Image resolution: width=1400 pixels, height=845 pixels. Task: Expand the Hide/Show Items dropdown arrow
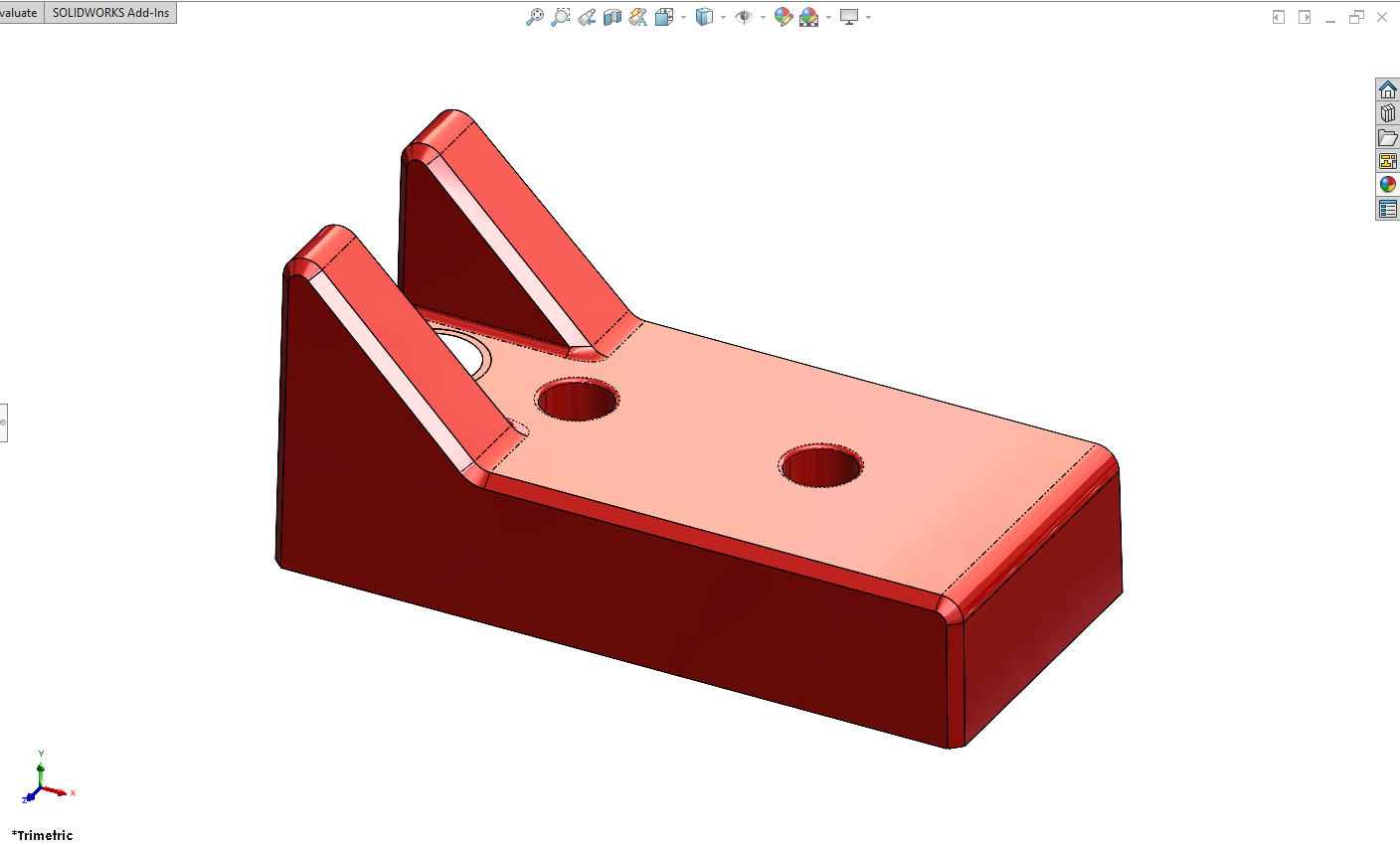763,18
